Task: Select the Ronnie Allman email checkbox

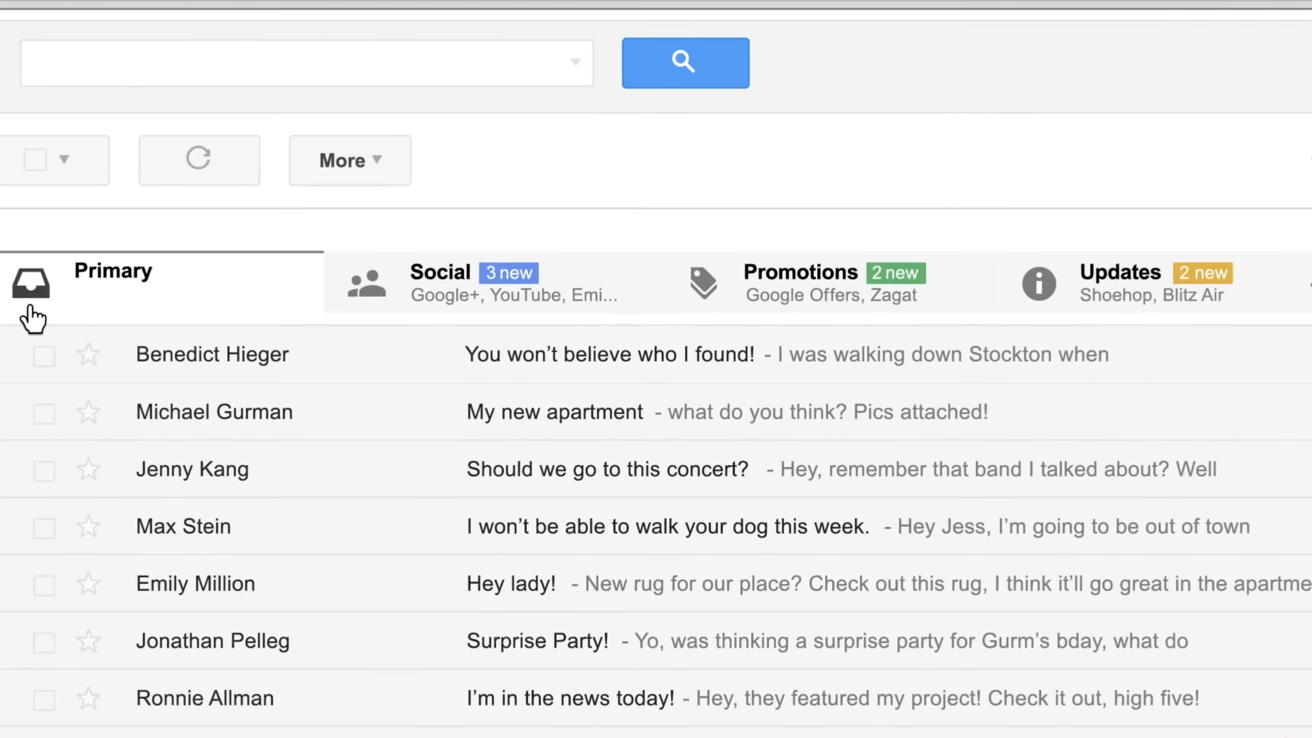Action: tap(44, 699)
